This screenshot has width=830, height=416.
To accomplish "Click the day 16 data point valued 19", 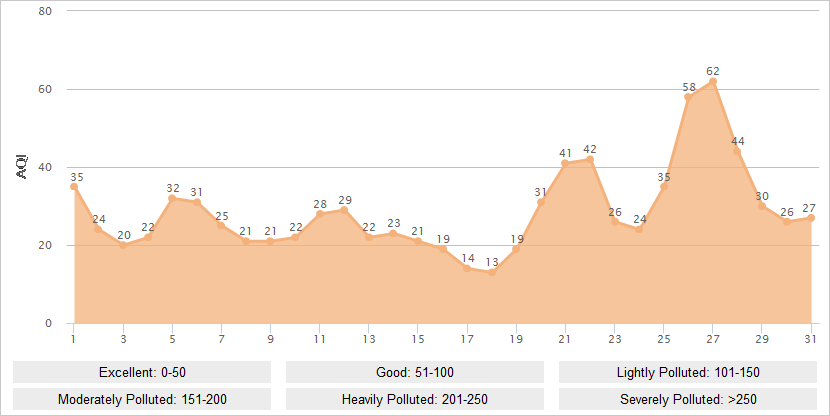I will point(443,249).
